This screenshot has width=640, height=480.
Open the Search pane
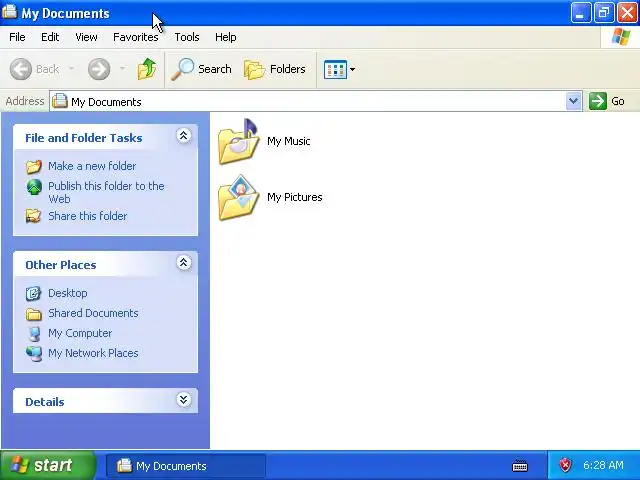201,69
